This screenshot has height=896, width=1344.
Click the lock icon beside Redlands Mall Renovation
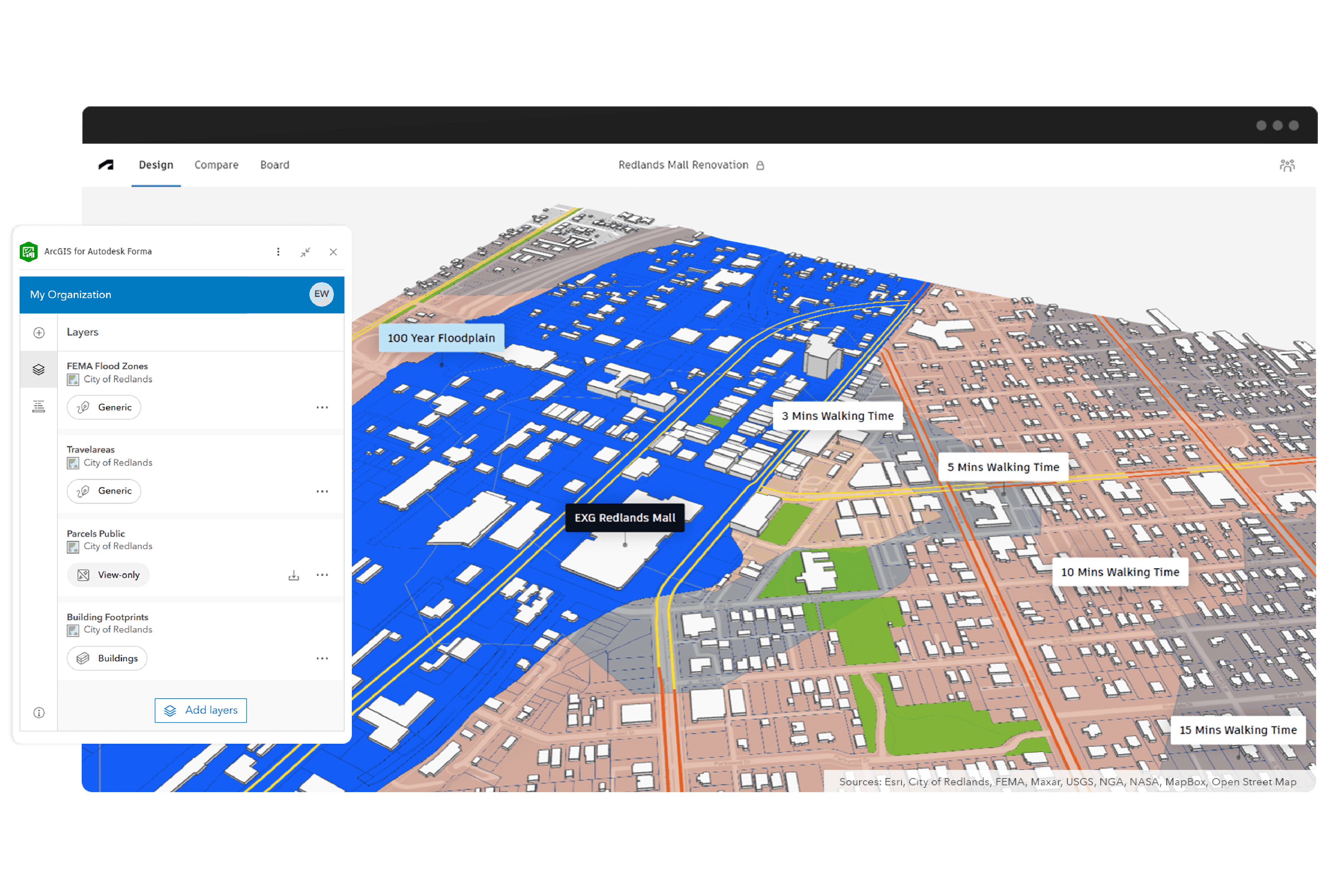point(760,164)
